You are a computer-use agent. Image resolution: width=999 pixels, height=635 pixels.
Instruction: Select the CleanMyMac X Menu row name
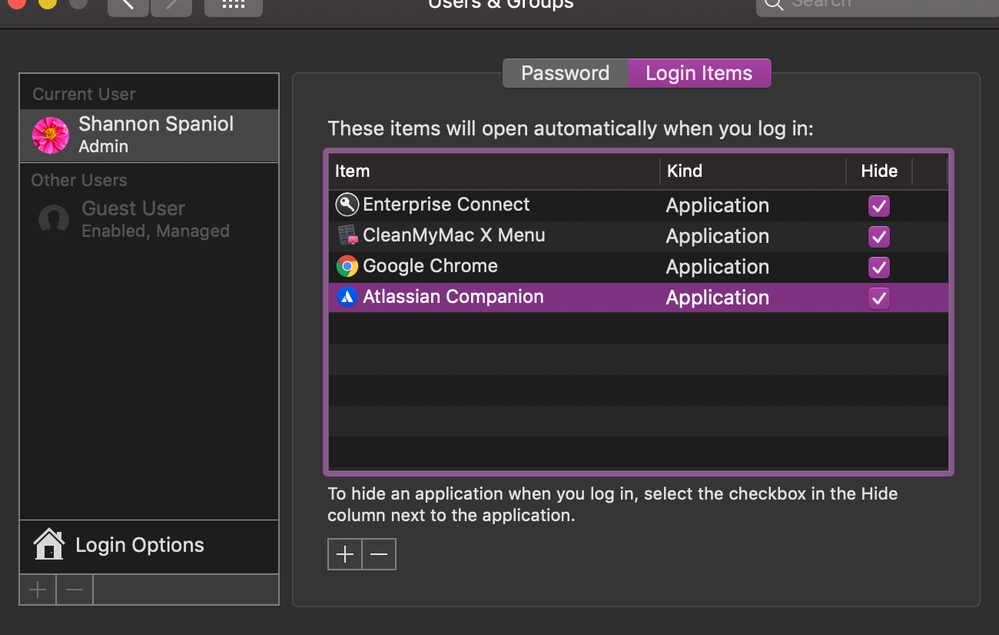pyautogui.click(x=454, y=235)
